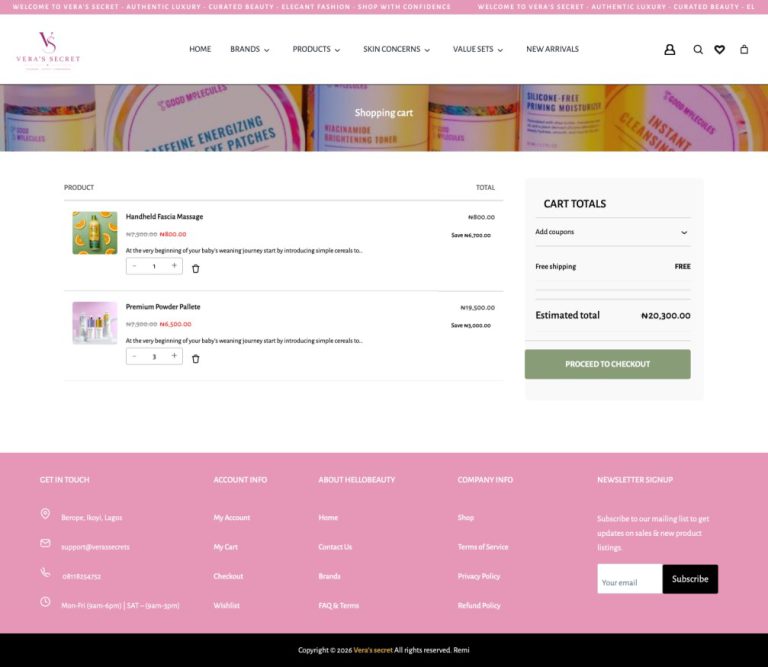Open New Arrivals page
768x667 pixels.
click(x=552, y=49)
